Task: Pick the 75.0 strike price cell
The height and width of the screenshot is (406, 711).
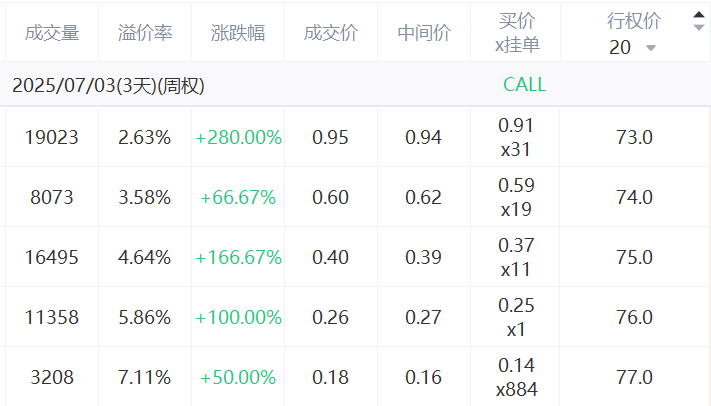Action: [634, 257]
